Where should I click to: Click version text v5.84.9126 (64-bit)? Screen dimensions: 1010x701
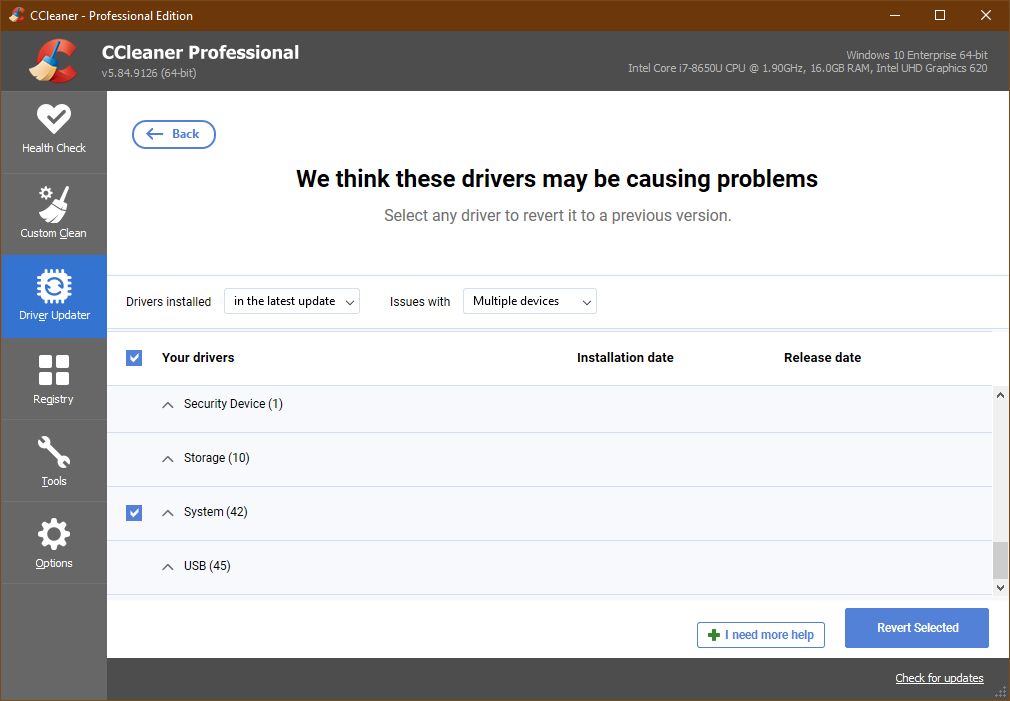click(x=149, y=73)
